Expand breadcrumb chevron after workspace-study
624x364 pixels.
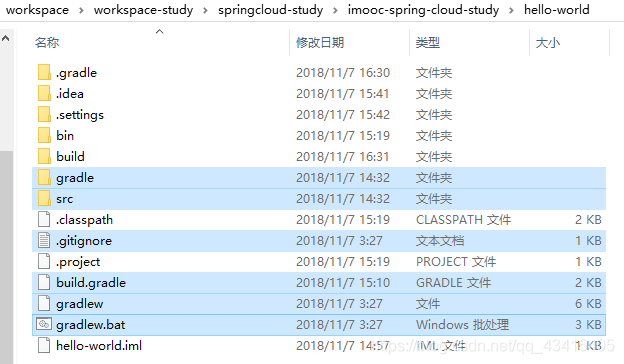(205, 10)
